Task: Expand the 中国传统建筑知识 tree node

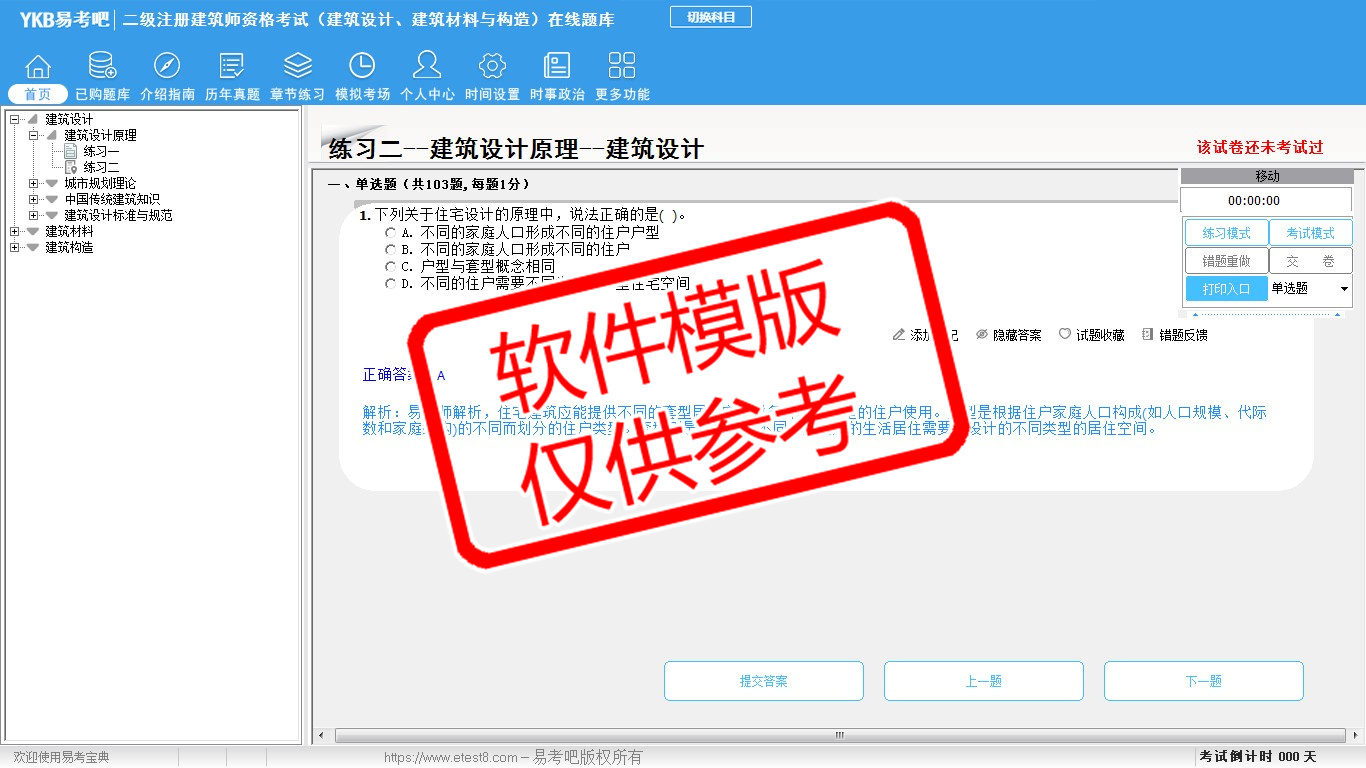Action: [x=33, y=199]
